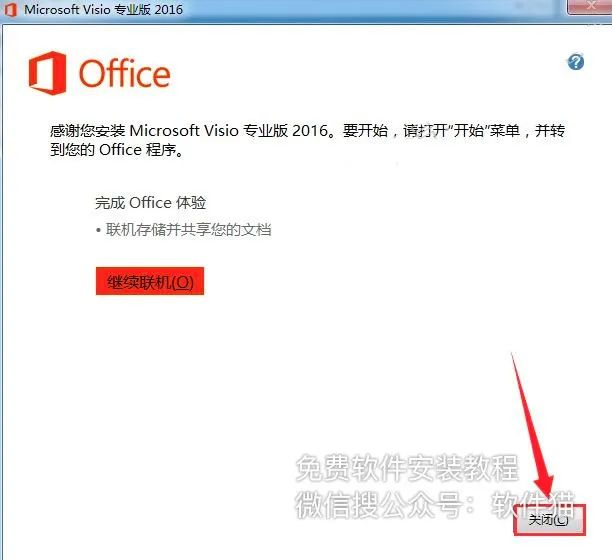The width and height of the screenshot is (612, 560).
Task: Click the 软件猫 watermark near the close button
Action: [x=533, y=504]
